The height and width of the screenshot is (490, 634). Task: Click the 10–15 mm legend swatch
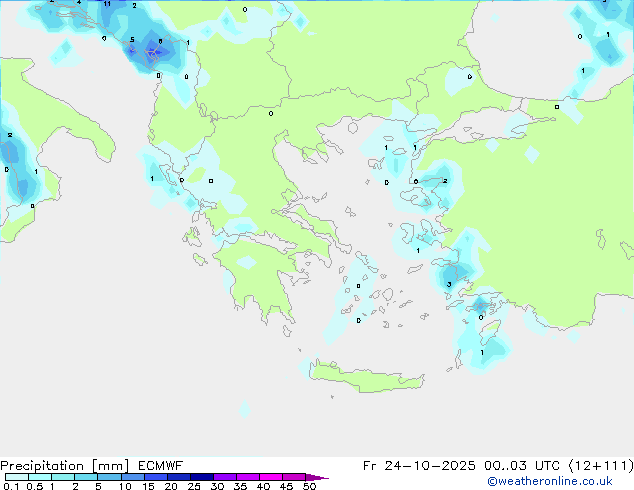(x=132, y=477)
